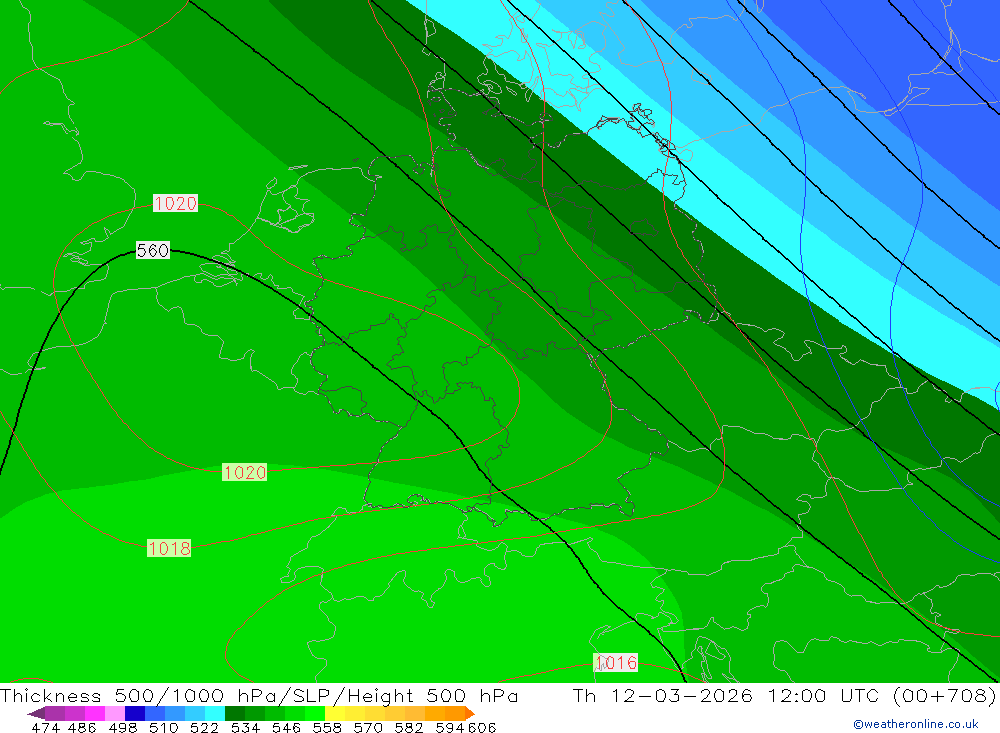Image resolution: width=1000 pixels, height=733 pixels.
Task: Click the orange right arrow of the legend
Action: (x=470, y=713)
